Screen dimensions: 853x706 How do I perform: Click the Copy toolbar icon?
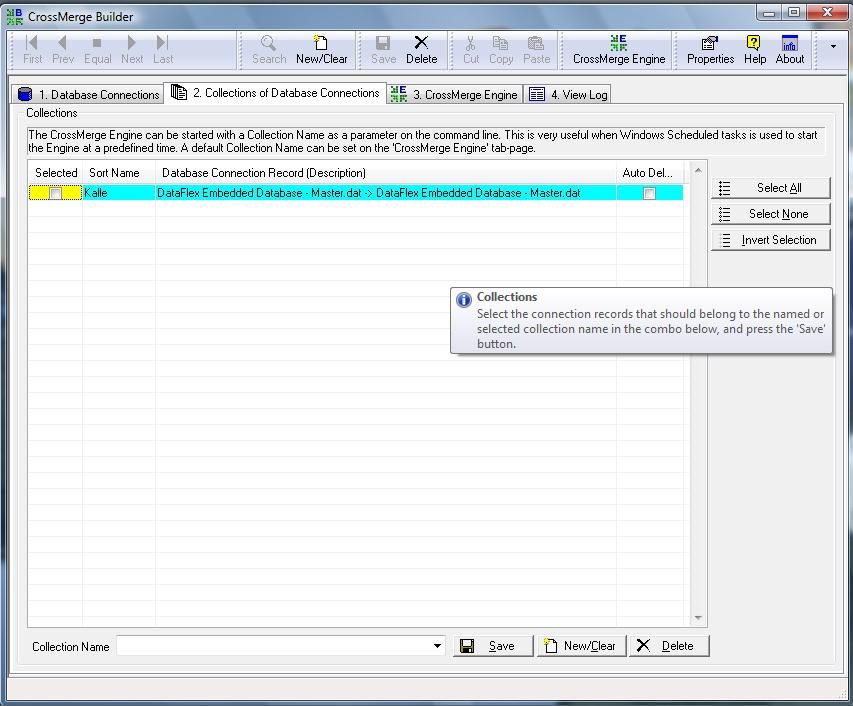pyautogui.click(x=500, y=49)
